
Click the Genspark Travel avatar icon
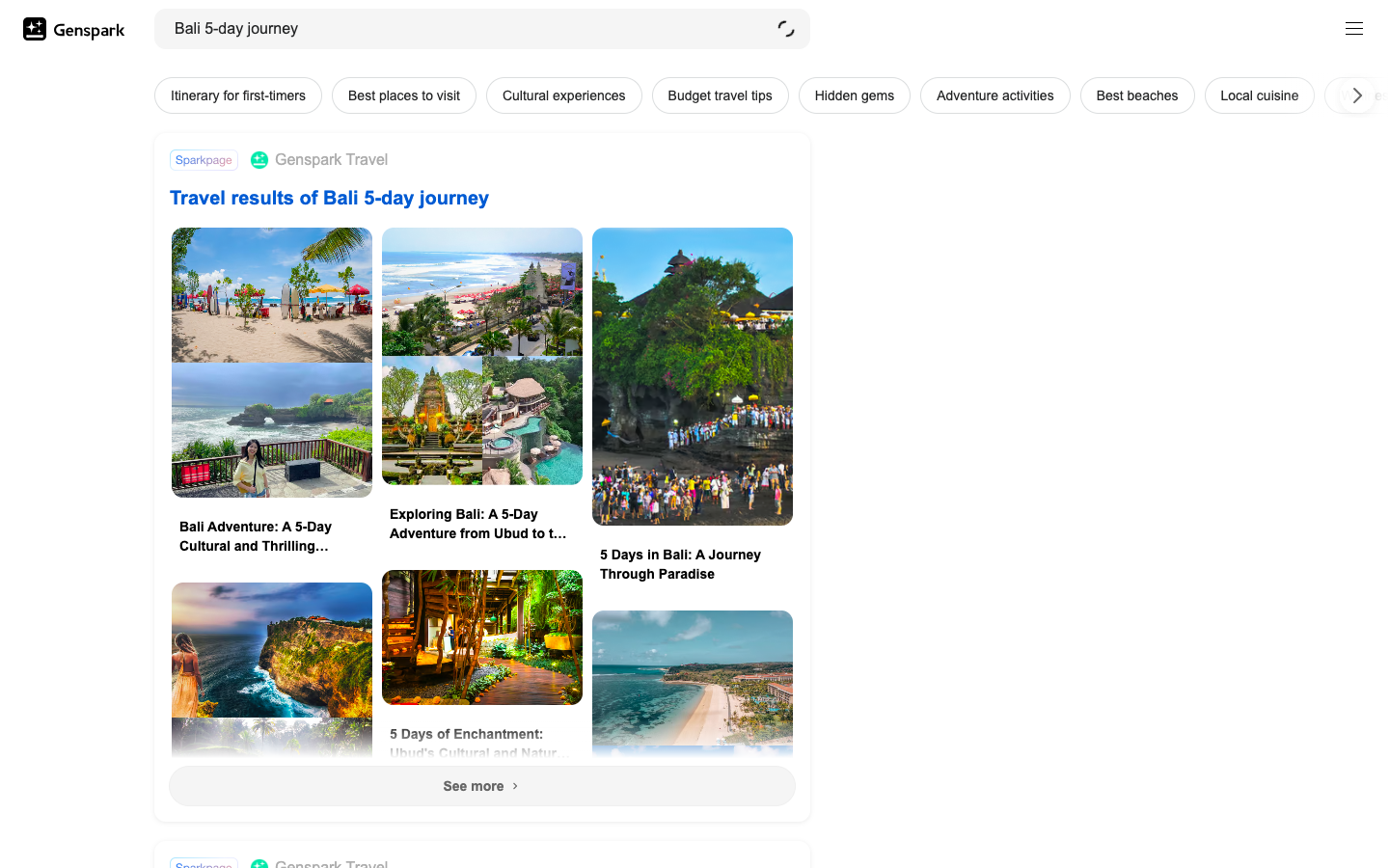point(259,160)
